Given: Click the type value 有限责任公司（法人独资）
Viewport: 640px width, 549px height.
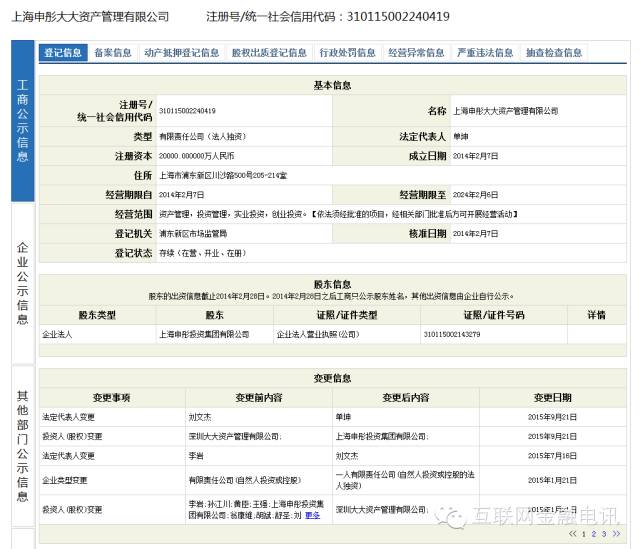Looking at the screenshot, I should click(203, 137).
